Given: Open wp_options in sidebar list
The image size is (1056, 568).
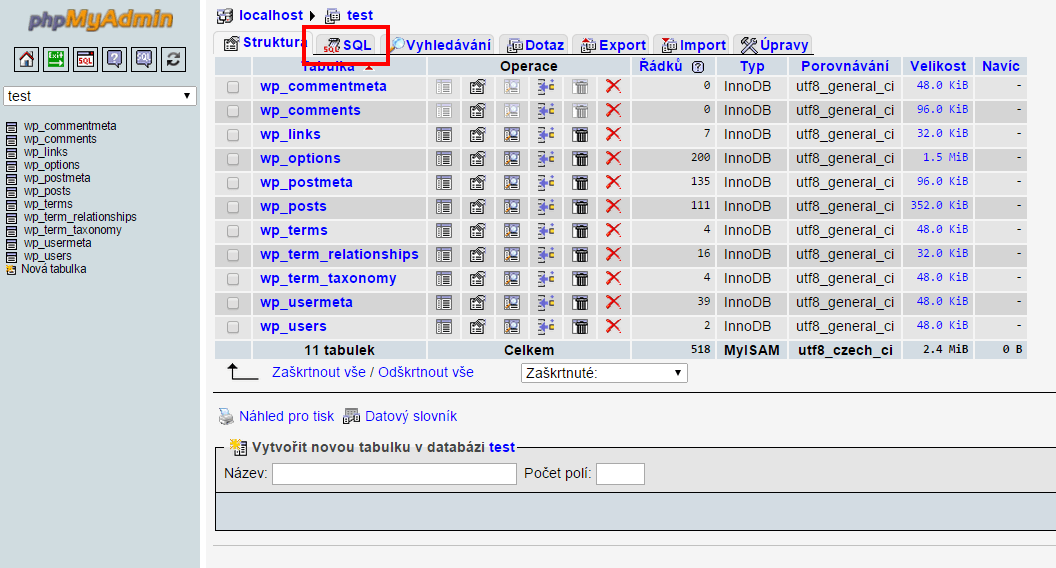Looking at the screenshot, I should point(51,165).
